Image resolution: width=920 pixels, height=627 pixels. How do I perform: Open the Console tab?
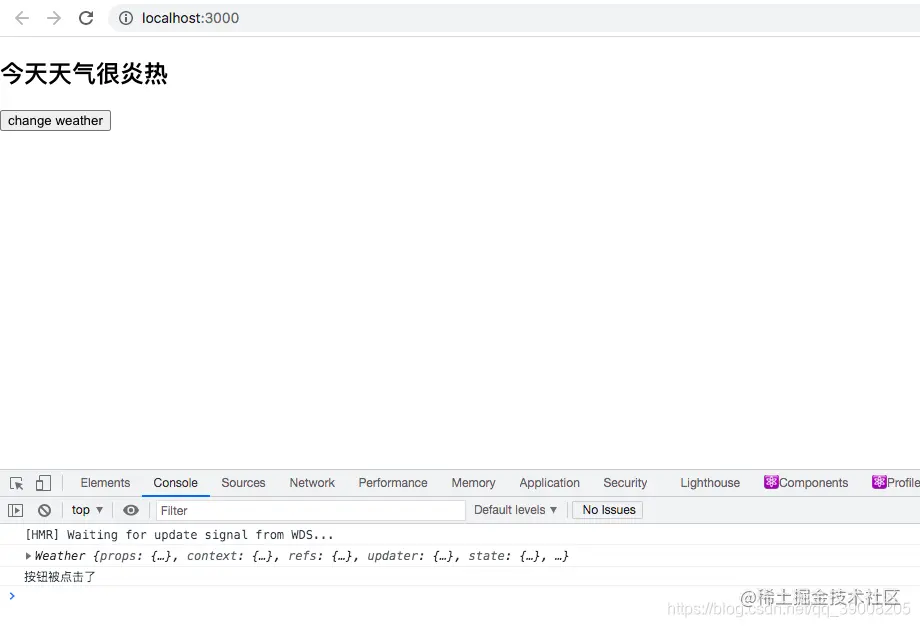pyautogui.click(x=175, y=483)
